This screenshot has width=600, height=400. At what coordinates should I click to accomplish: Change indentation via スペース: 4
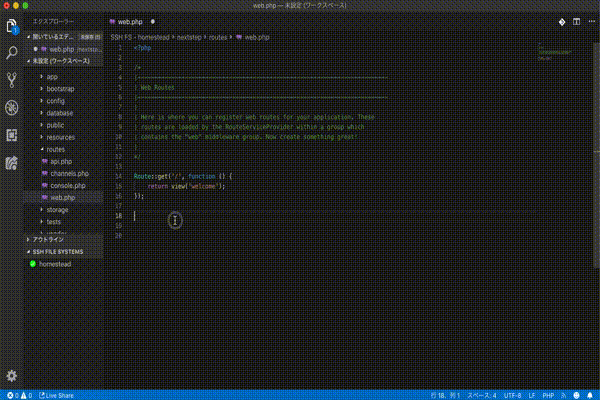(x=481, y=395)
